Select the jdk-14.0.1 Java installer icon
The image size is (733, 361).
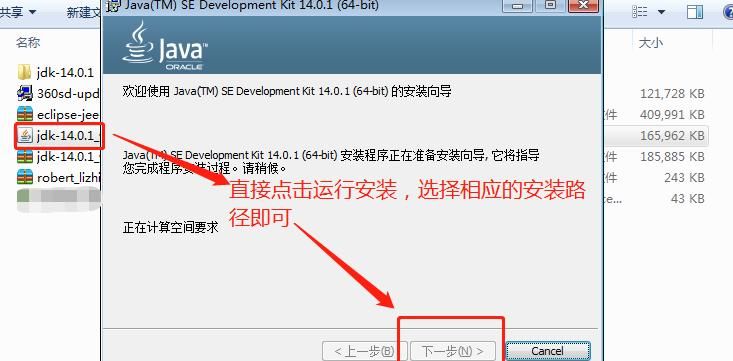click(x=25, y=135)
